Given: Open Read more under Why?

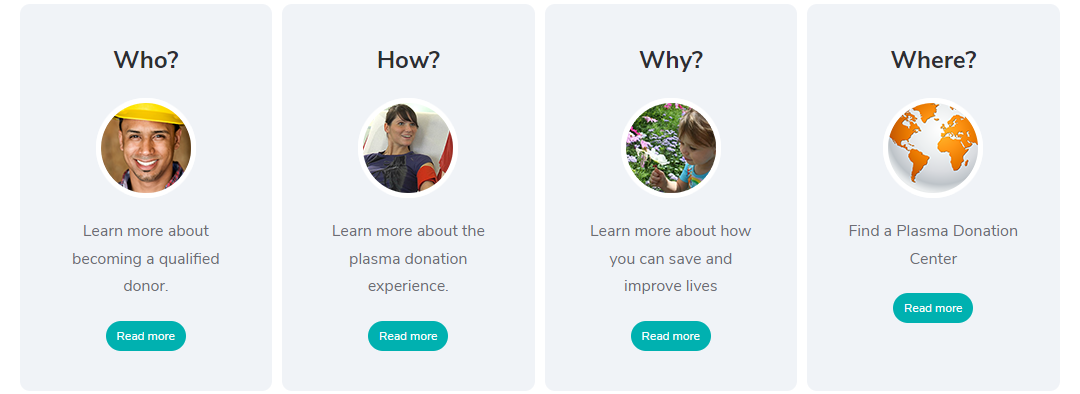Looking at the screenshot, I should pos(671,336).
